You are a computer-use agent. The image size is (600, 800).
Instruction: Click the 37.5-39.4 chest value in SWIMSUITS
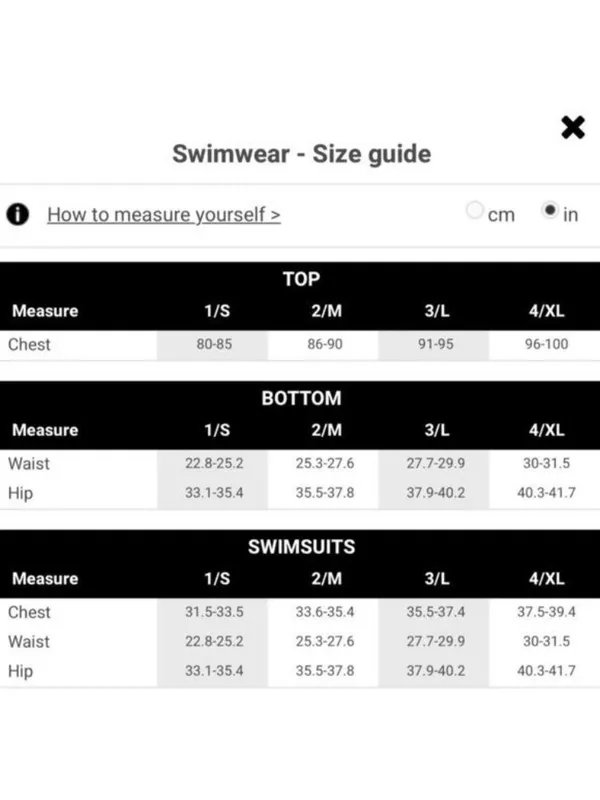tap(546, 612)
